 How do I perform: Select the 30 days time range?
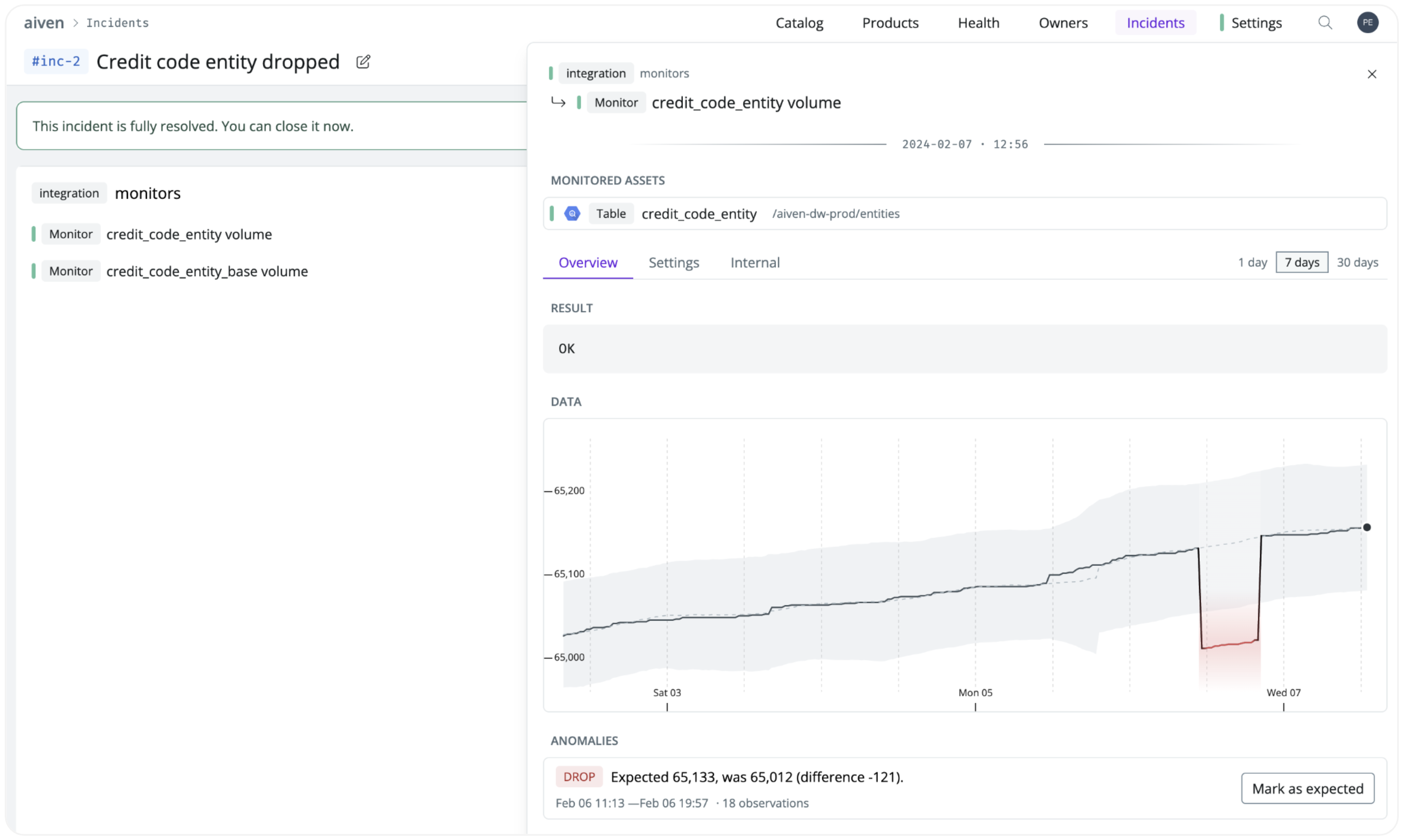click(1356, 263)
